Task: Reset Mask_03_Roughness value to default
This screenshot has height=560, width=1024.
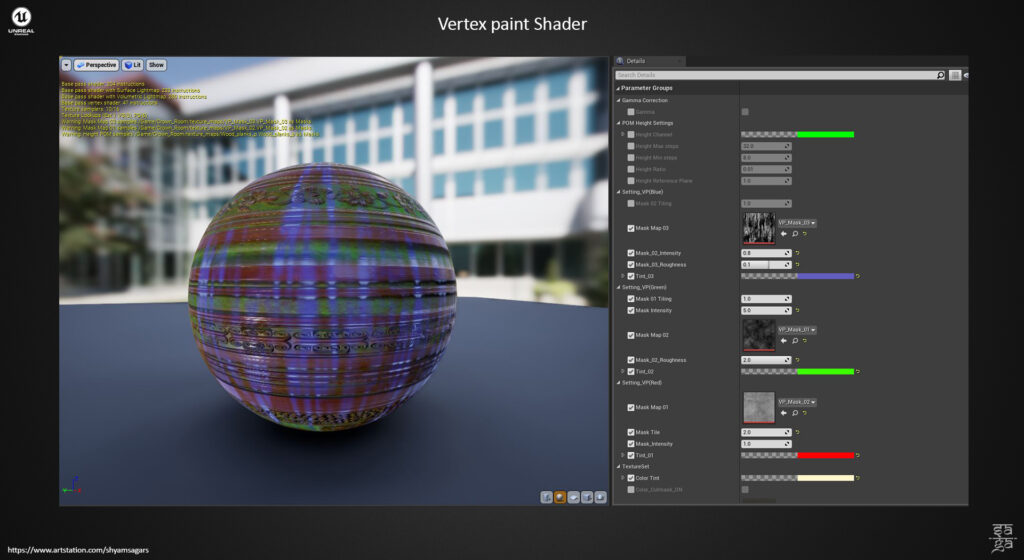Action: coord(797,264)
